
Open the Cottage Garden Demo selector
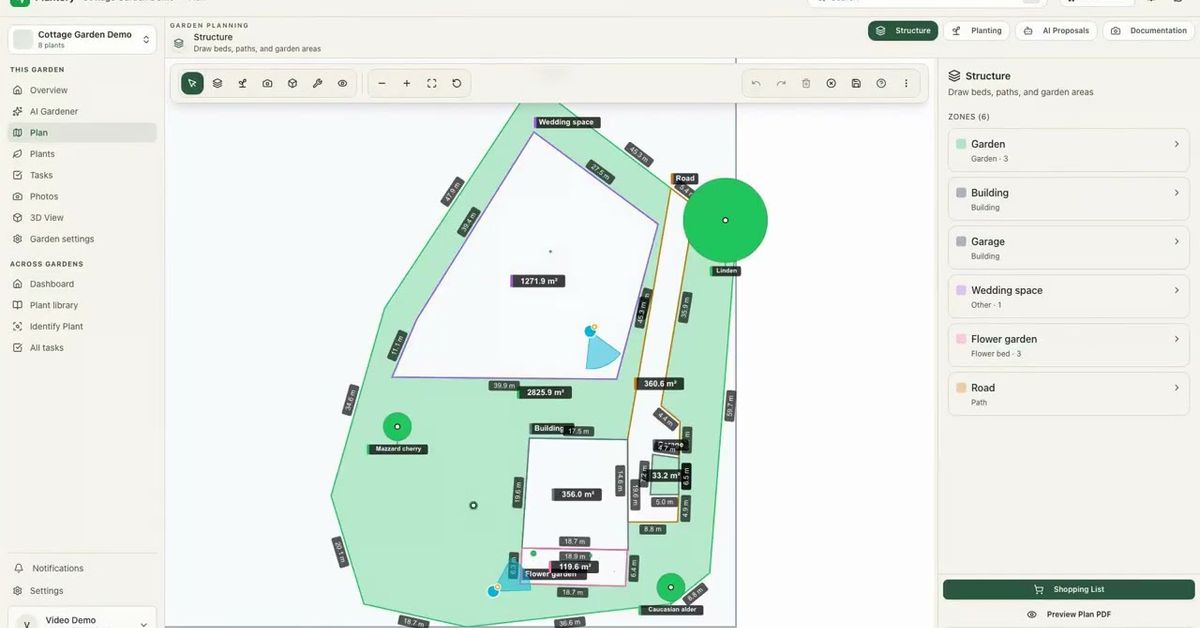tap(82, 39)
